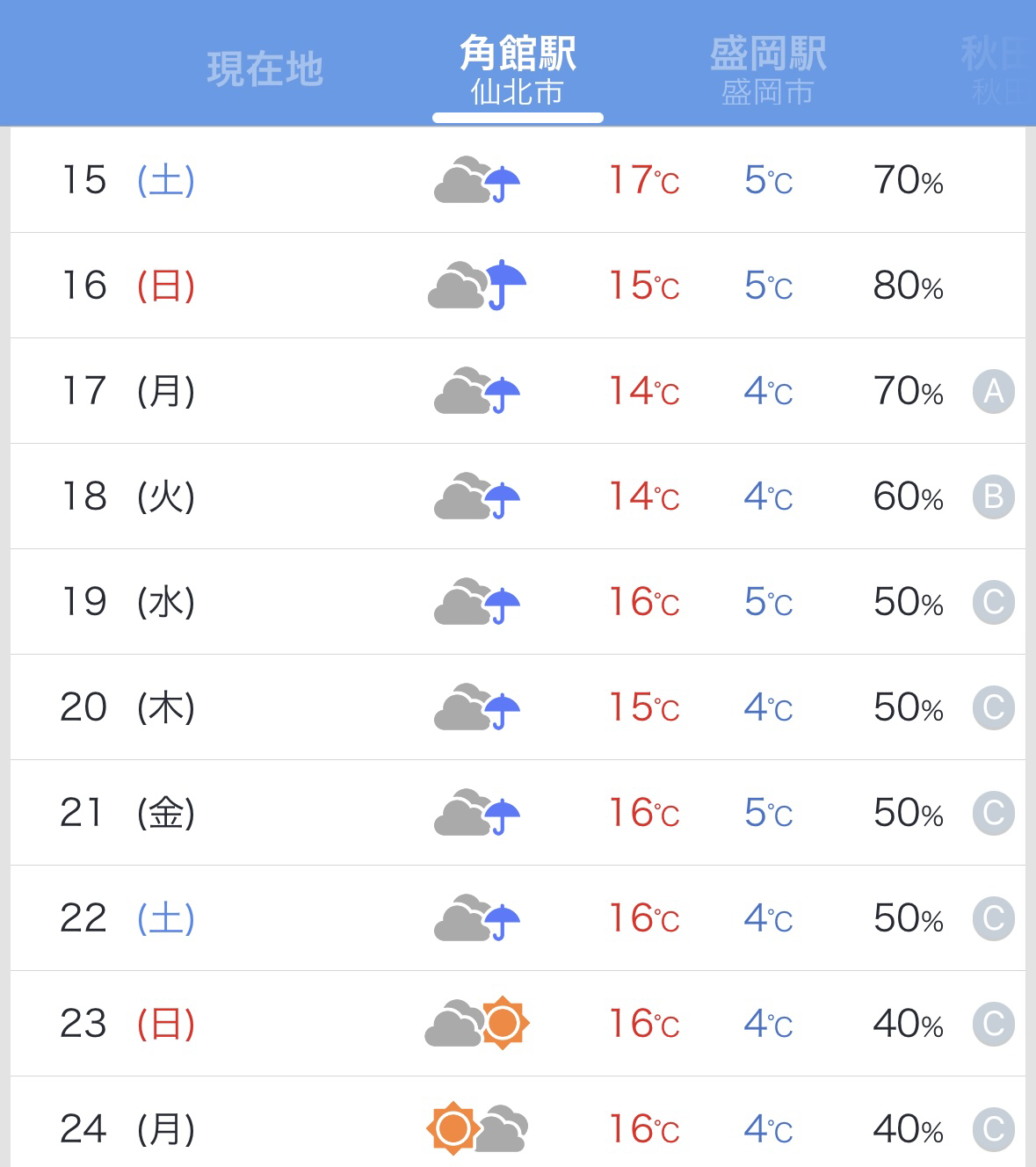Click the 80% precipitation value on the 16th
The width and height of the screenshot is (1036, 1167).
tap(909, 286)
